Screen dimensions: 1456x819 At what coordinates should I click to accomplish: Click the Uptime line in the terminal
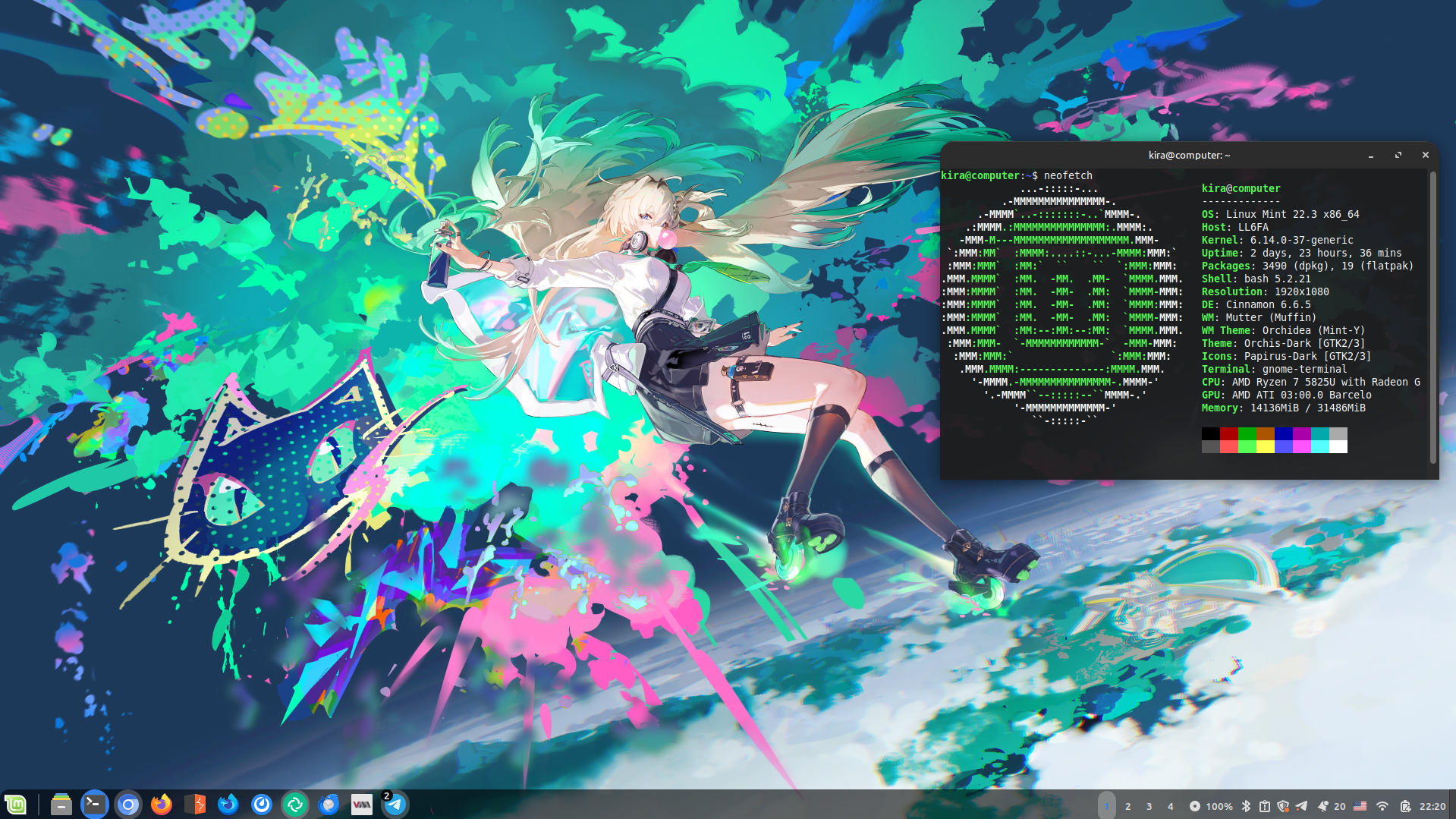1302,253
